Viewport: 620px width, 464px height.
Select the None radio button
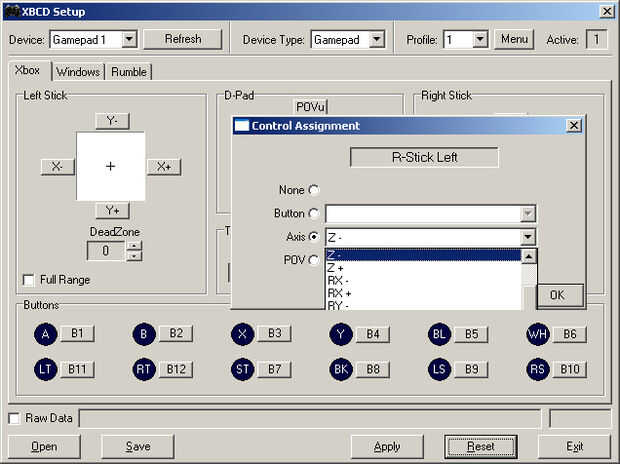coord(314,190)
